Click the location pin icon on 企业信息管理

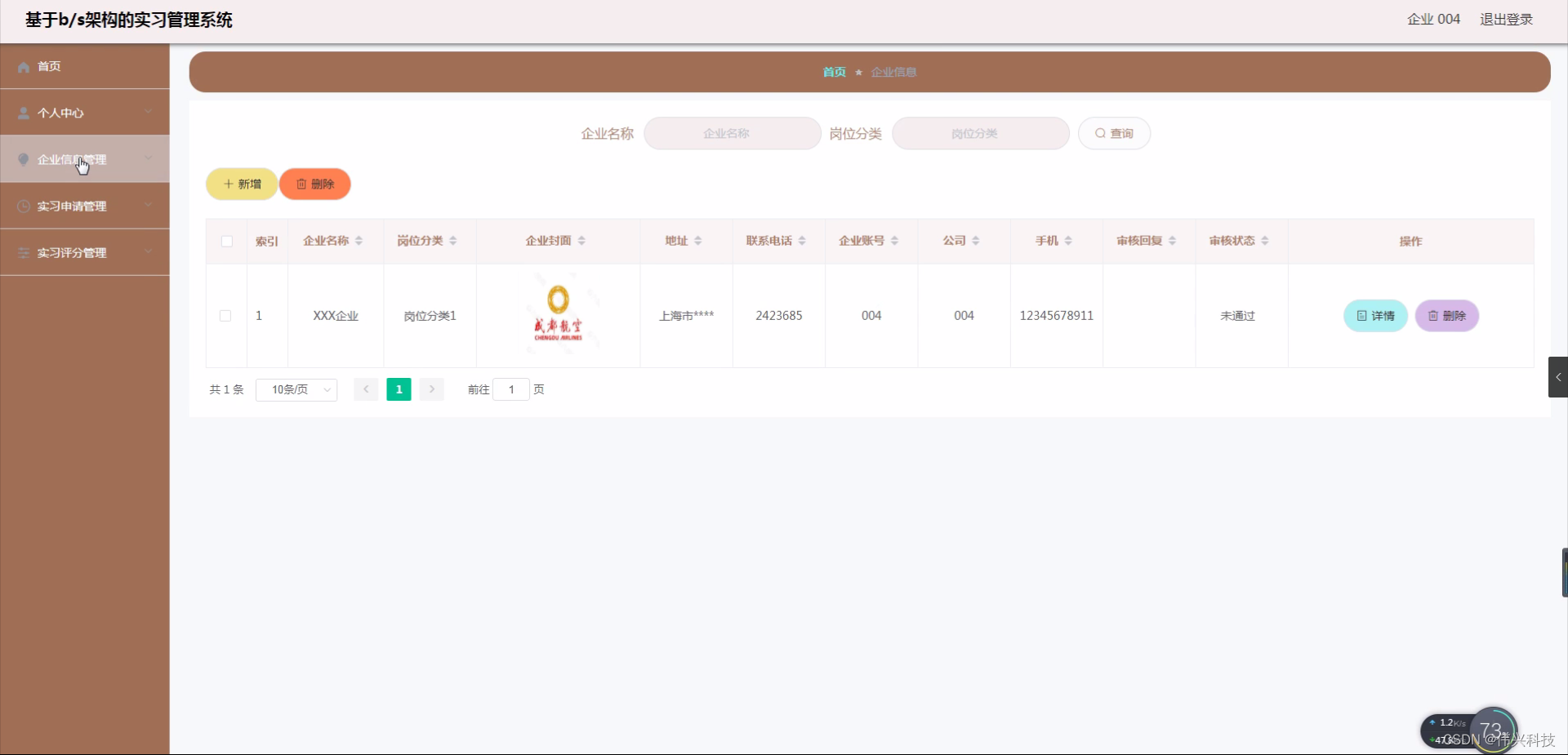(x=22, y=159)
